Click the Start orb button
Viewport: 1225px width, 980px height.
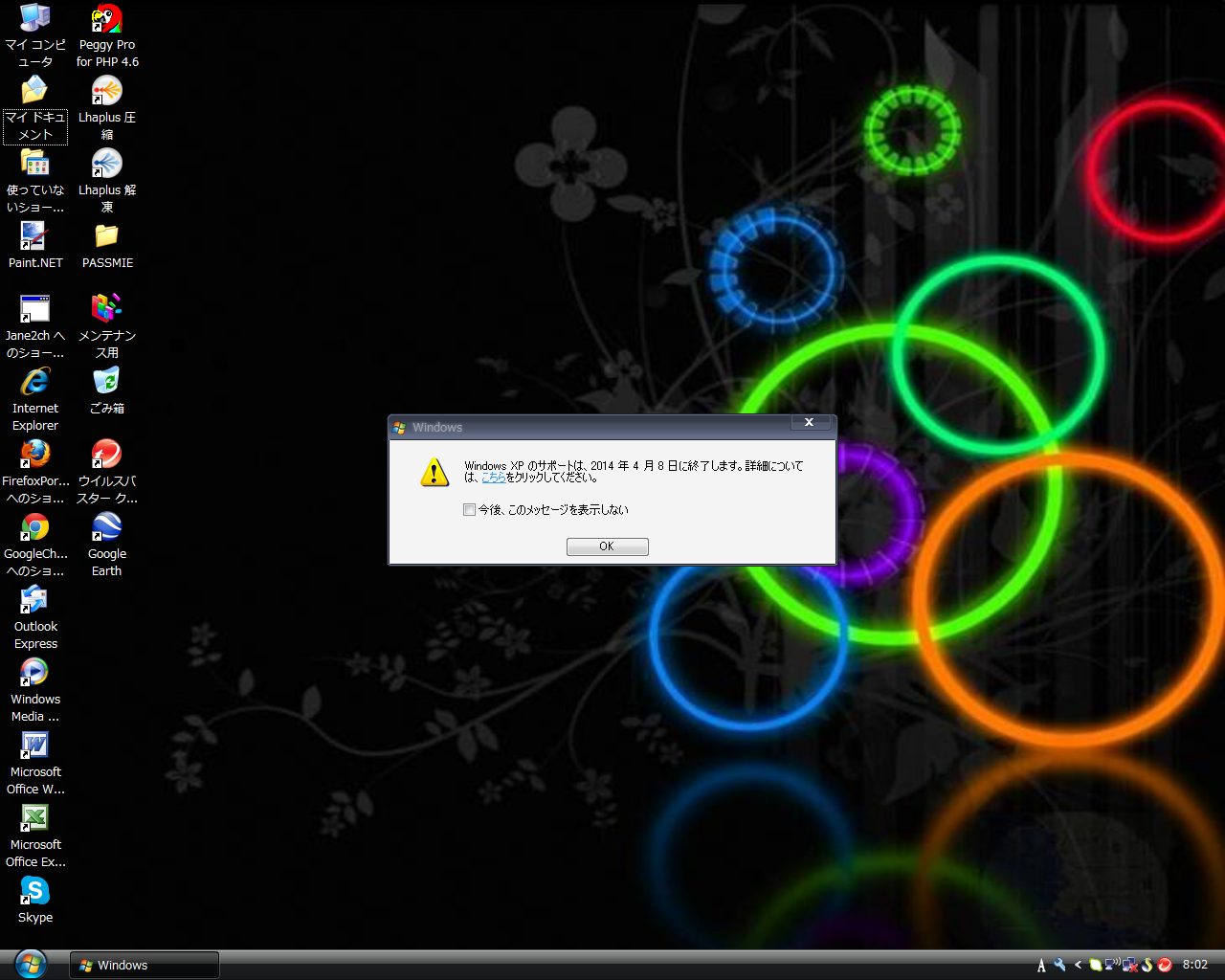click(31, 964)
